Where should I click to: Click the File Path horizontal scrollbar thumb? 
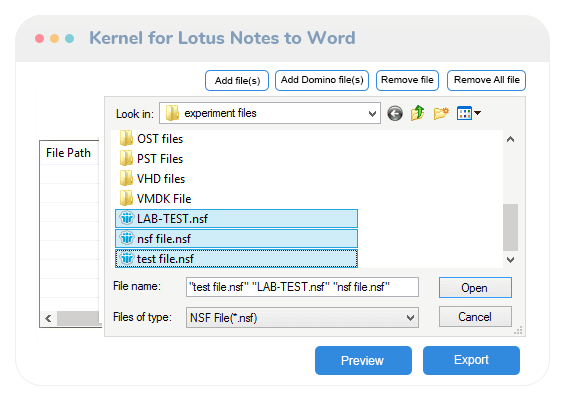(78, 318)
